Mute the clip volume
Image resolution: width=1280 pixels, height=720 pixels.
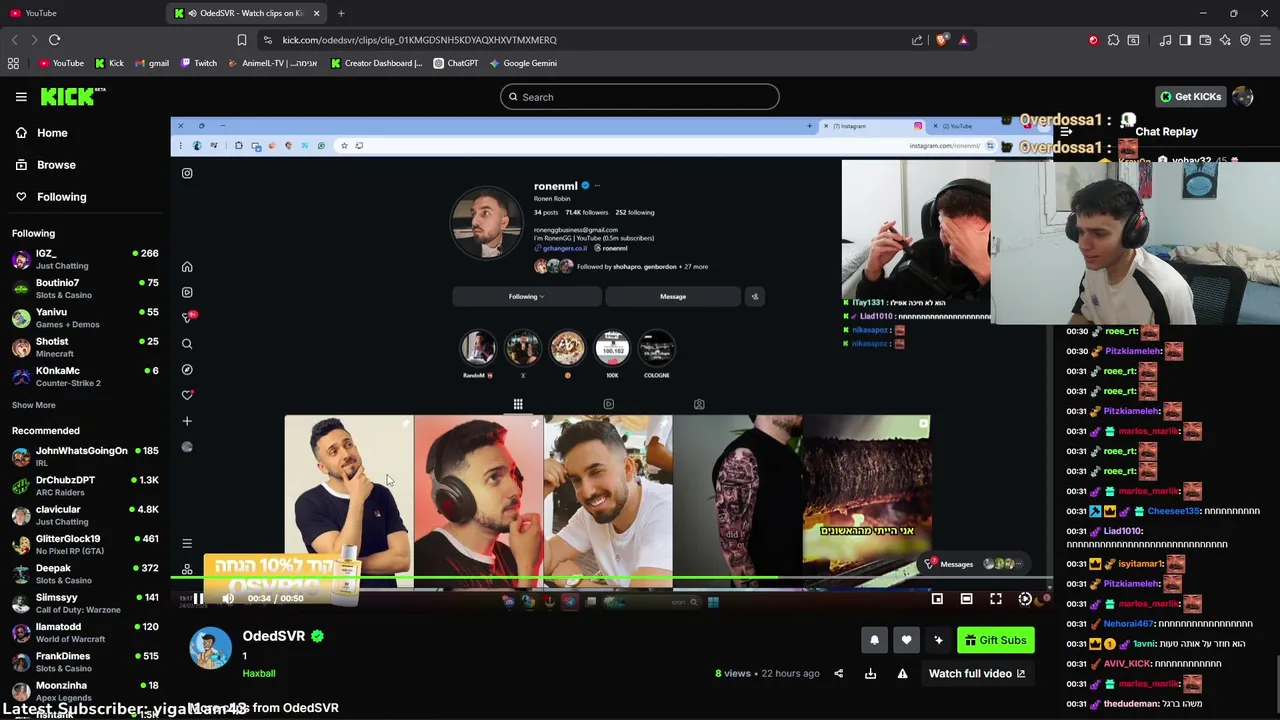228,599
